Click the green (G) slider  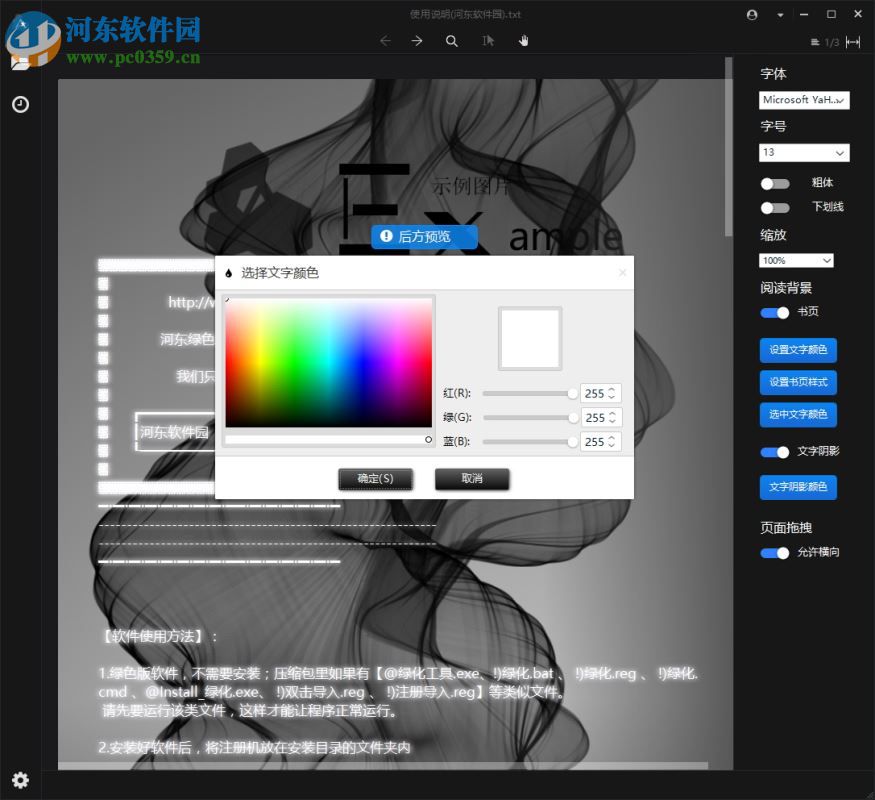[x=529, y=417]
